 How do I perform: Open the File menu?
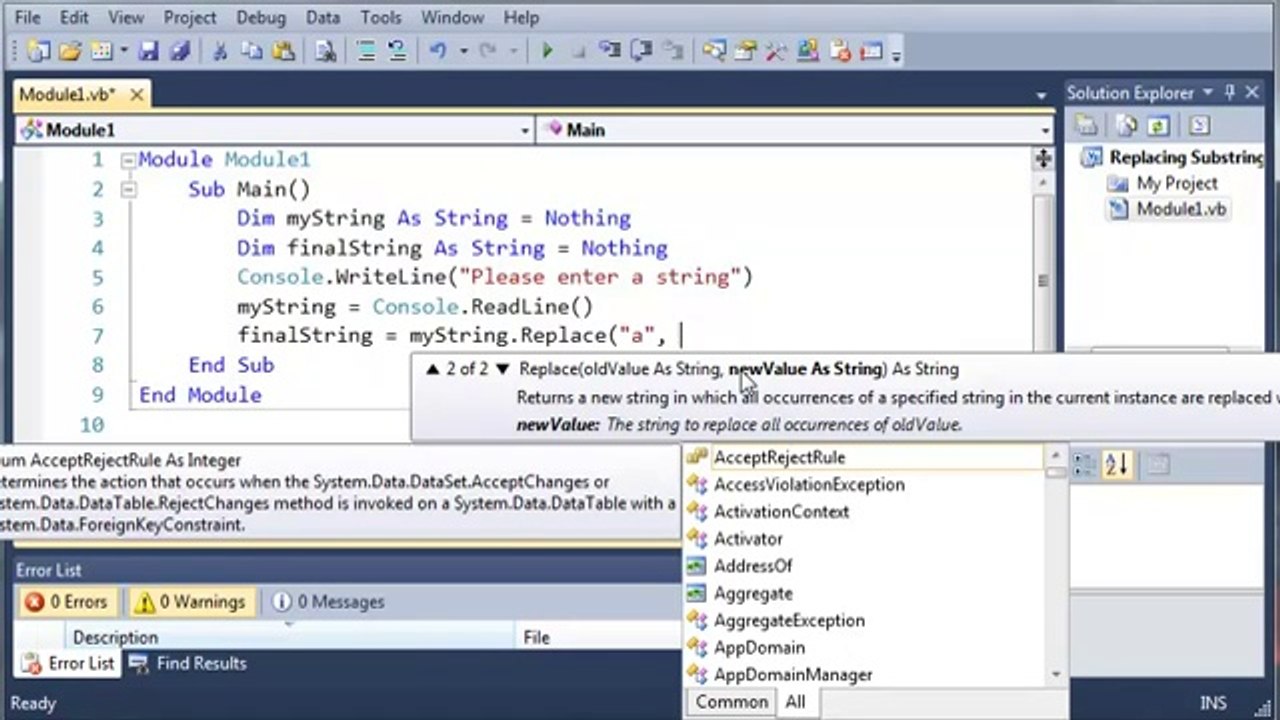click(x=28, y=17)
